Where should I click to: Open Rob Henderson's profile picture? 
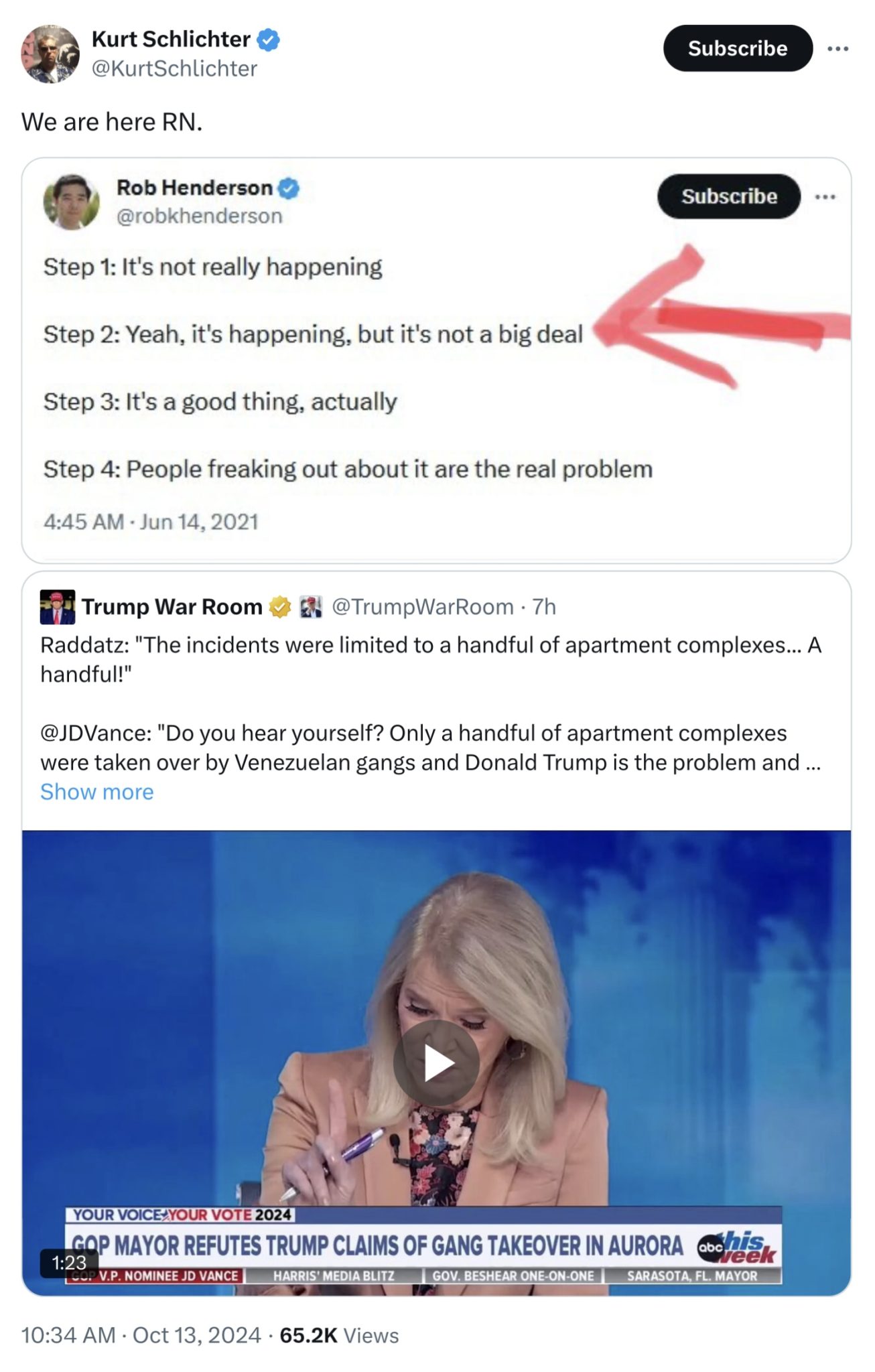click(x=71, y=201)
